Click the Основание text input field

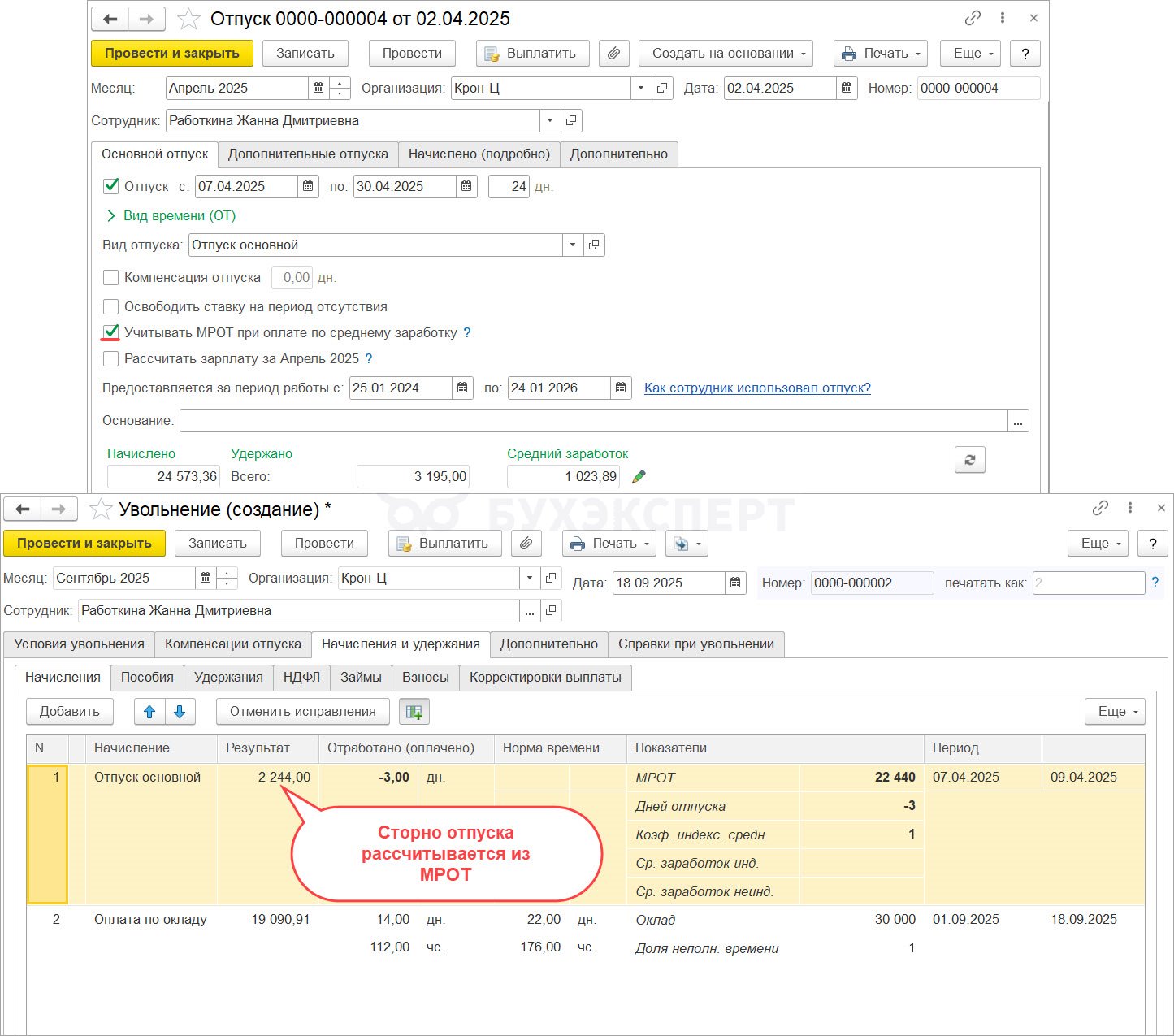[593, 421]
